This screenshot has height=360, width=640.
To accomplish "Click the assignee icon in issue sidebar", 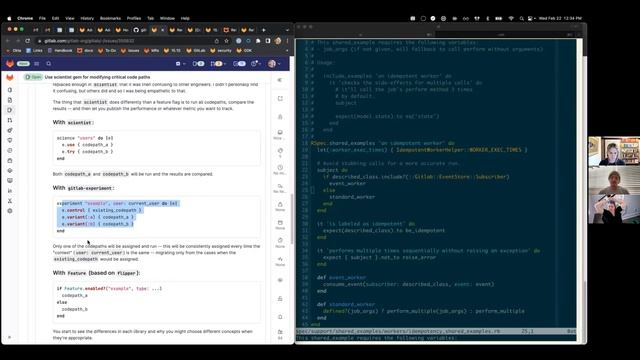I will click(x=280, y=117).
